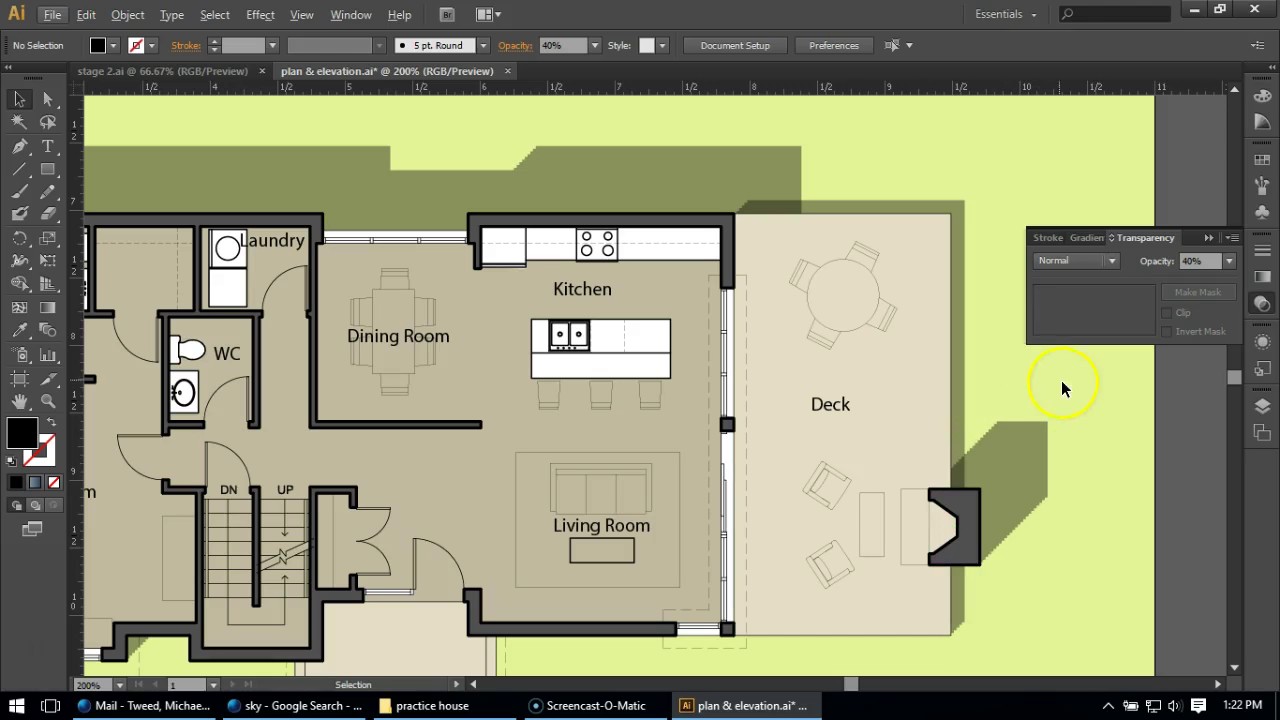1280x720 pixels.
Task: Select the Pen tool
Action: pos(19,146)
